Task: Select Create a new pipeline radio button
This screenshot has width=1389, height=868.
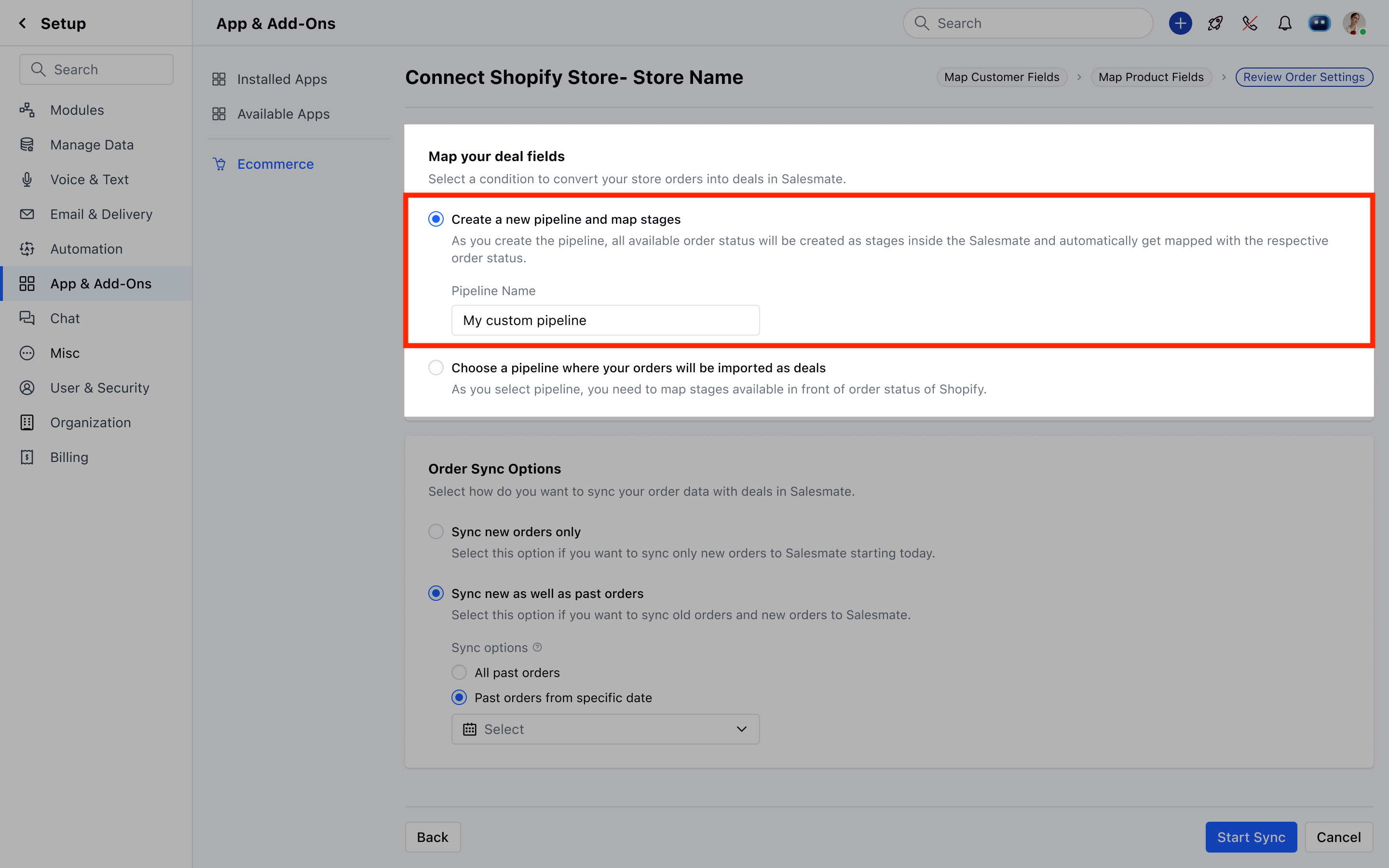Action: point(436,219)
